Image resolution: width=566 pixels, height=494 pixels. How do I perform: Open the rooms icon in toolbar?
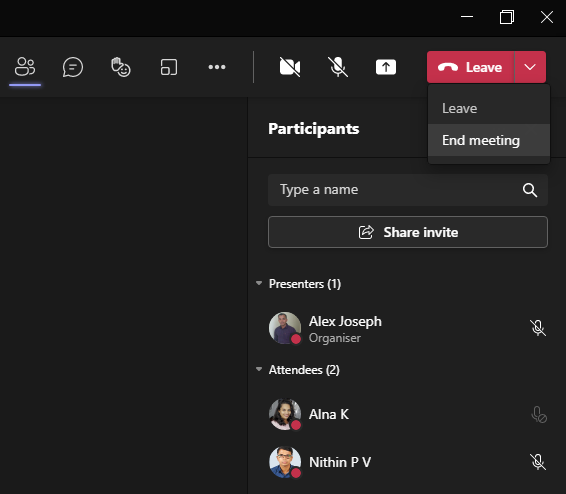point(169,67)
